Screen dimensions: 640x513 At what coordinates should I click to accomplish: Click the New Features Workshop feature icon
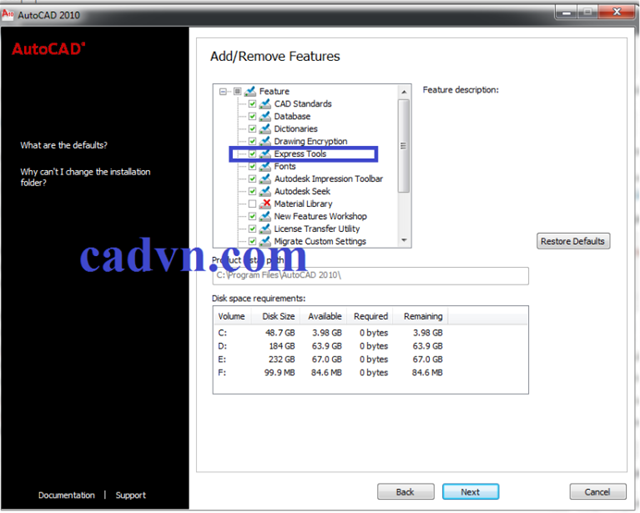265,216
